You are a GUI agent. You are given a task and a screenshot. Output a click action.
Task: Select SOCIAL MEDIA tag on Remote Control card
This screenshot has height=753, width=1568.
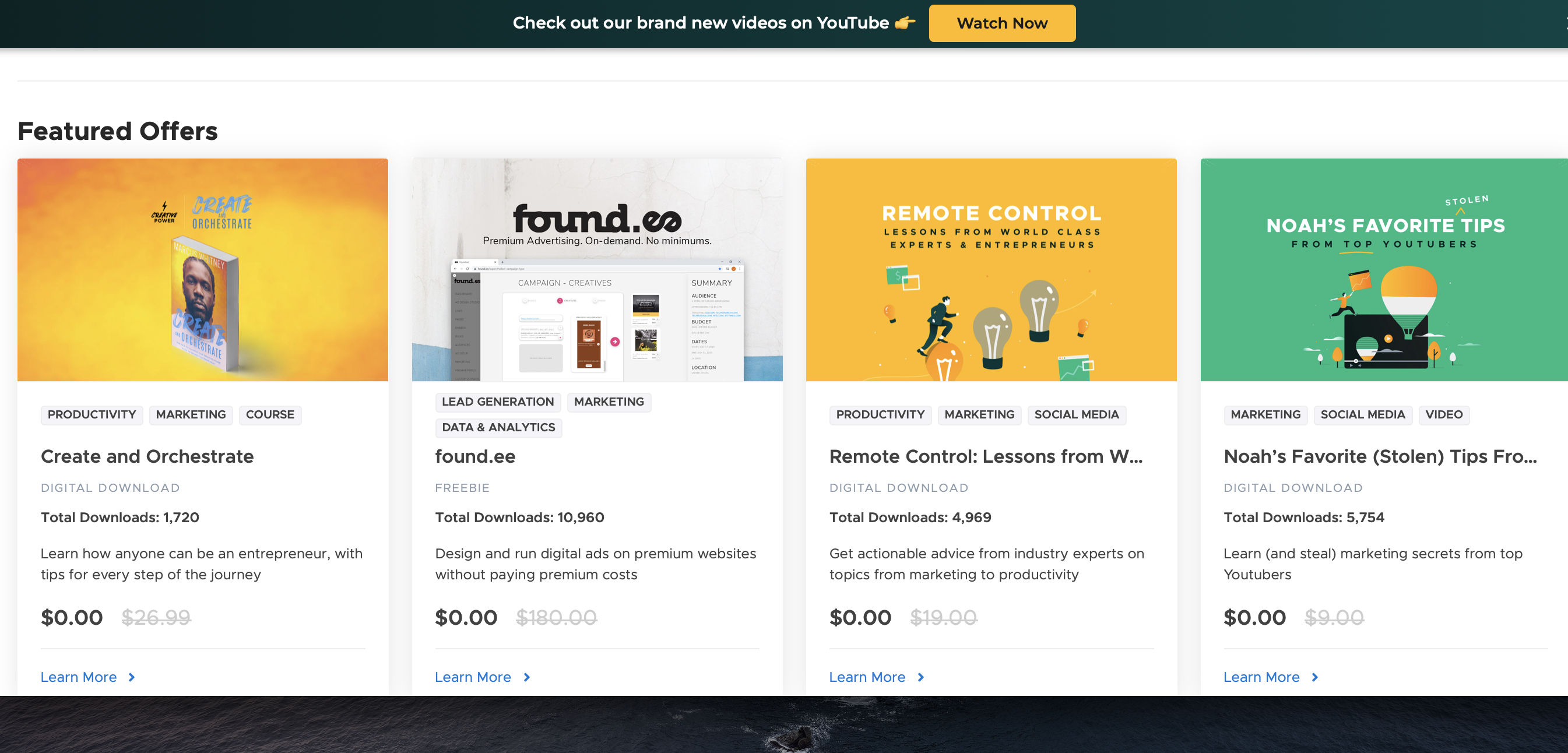click(1077, 414)
